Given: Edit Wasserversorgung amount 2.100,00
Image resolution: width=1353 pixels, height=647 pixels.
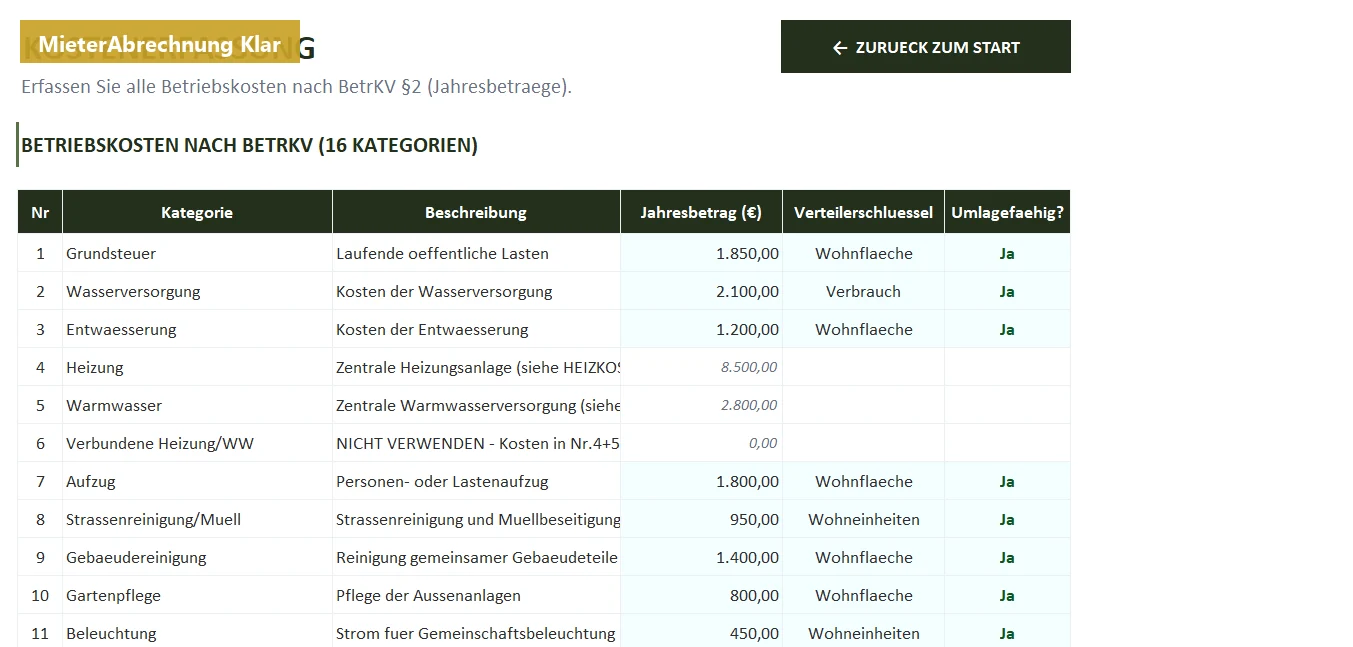Looking at the screenshot, I should pyautogui.click(x=701, y=291).
